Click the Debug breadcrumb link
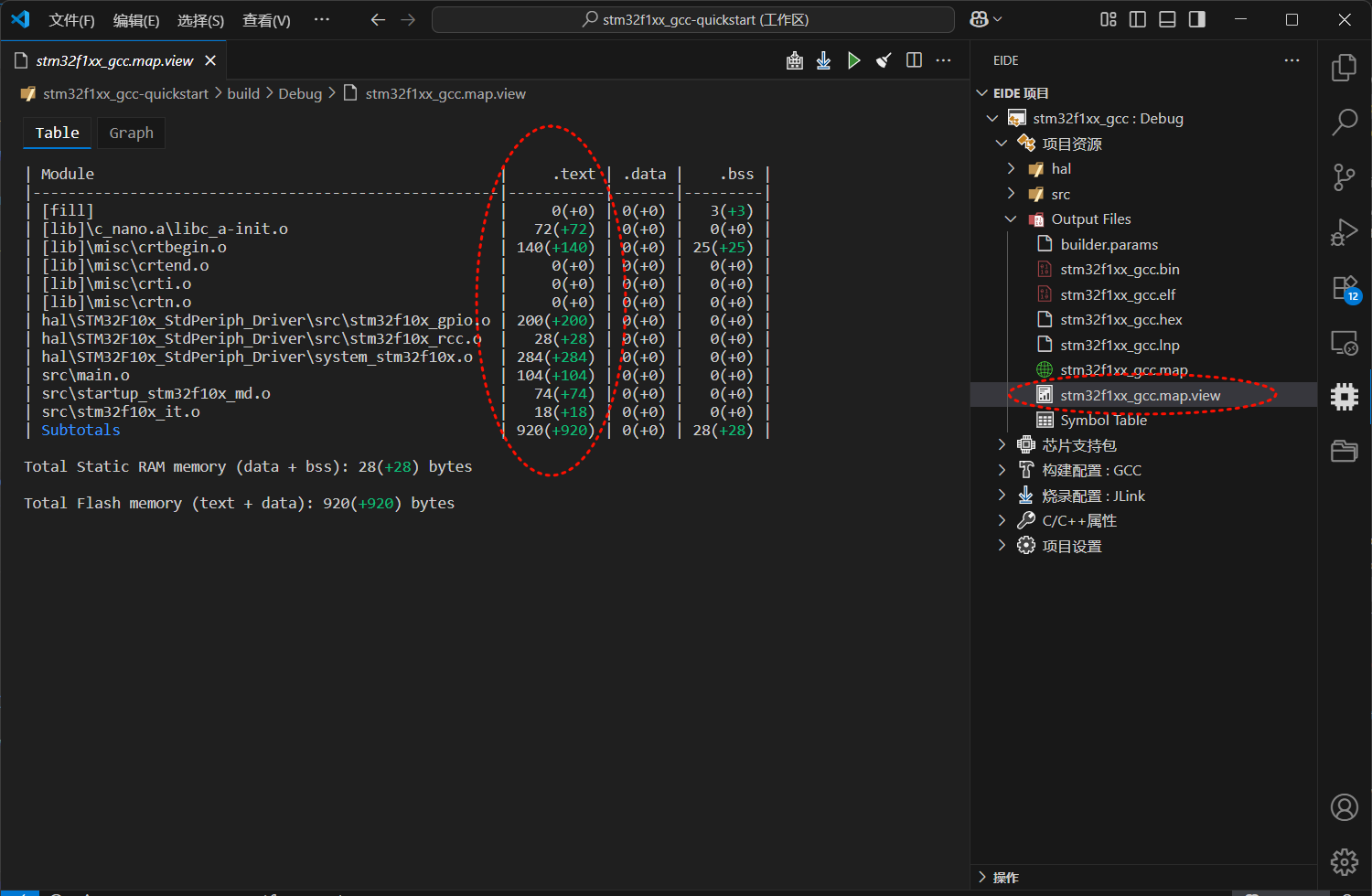 click(x=300, y=94)
